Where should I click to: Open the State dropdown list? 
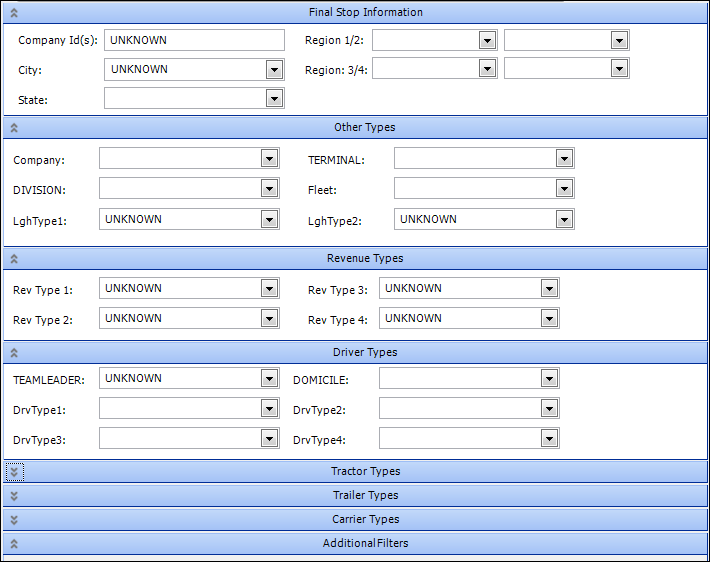tap(274, 98)
